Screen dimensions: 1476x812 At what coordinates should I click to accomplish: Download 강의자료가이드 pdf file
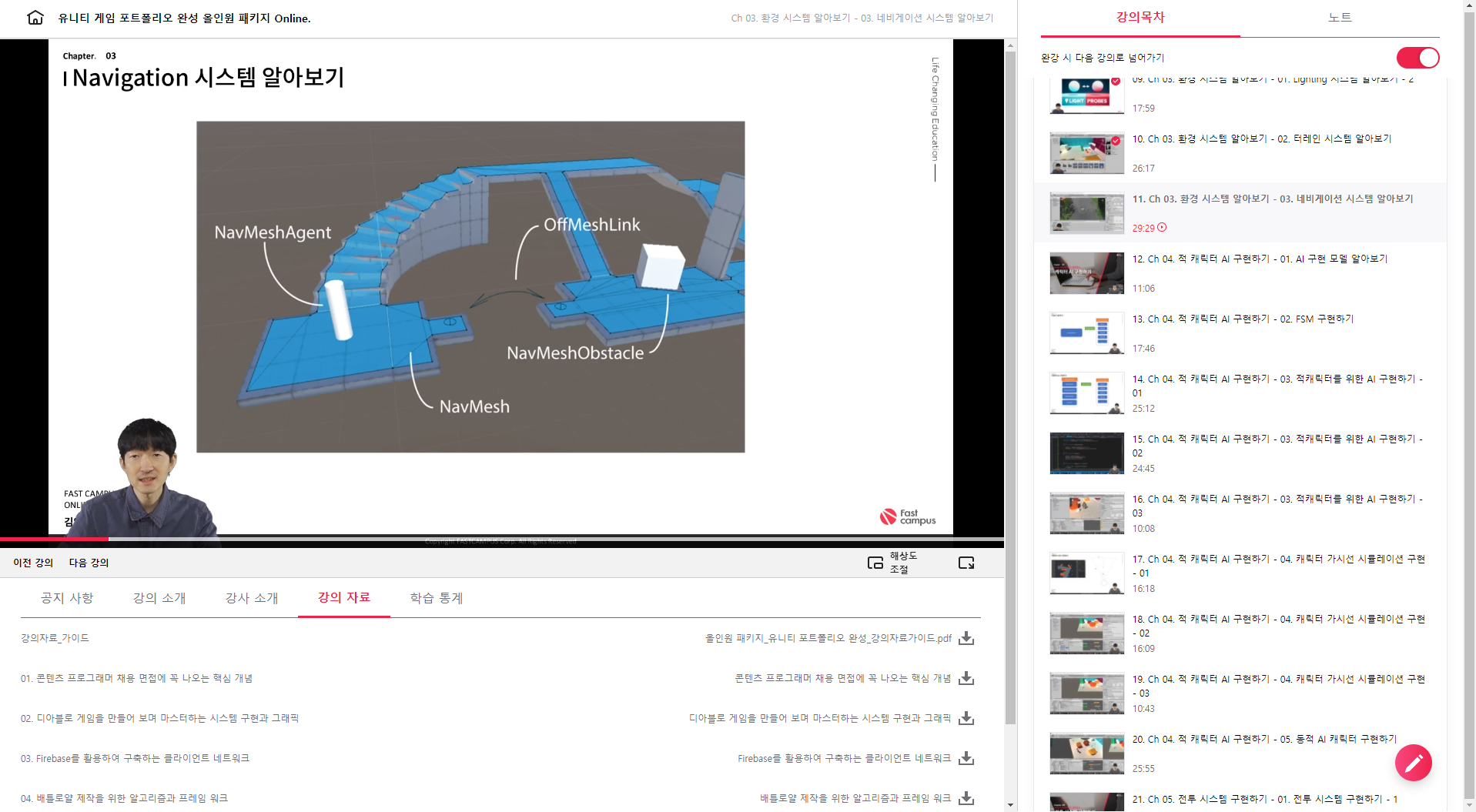[x=966, y=638]
